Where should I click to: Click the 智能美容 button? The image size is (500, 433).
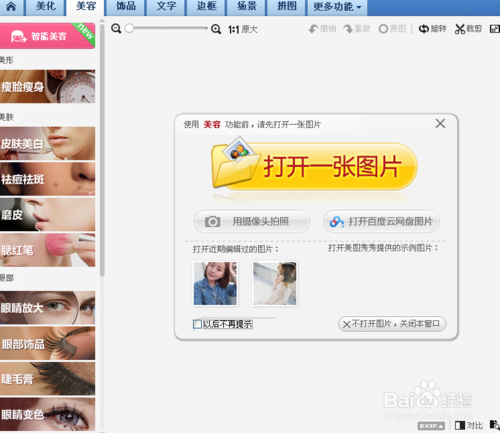tap(47, 36)
